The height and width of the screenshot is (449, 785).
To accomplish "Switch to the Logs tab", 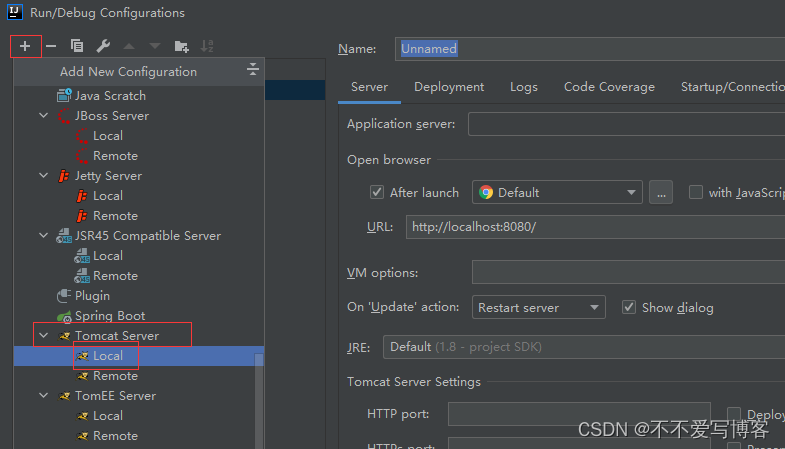I will coord(524,87).
